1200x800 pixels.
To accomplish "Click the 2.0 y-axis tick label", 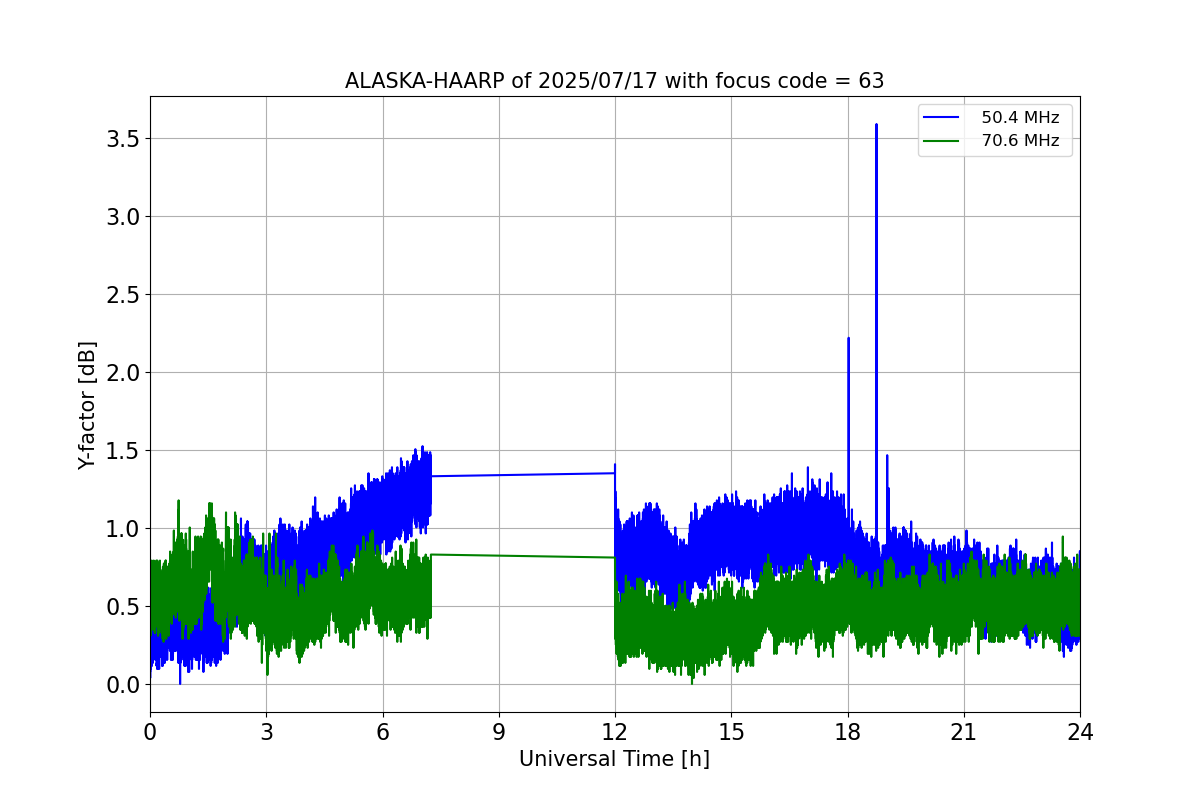I will coord(122,372).
